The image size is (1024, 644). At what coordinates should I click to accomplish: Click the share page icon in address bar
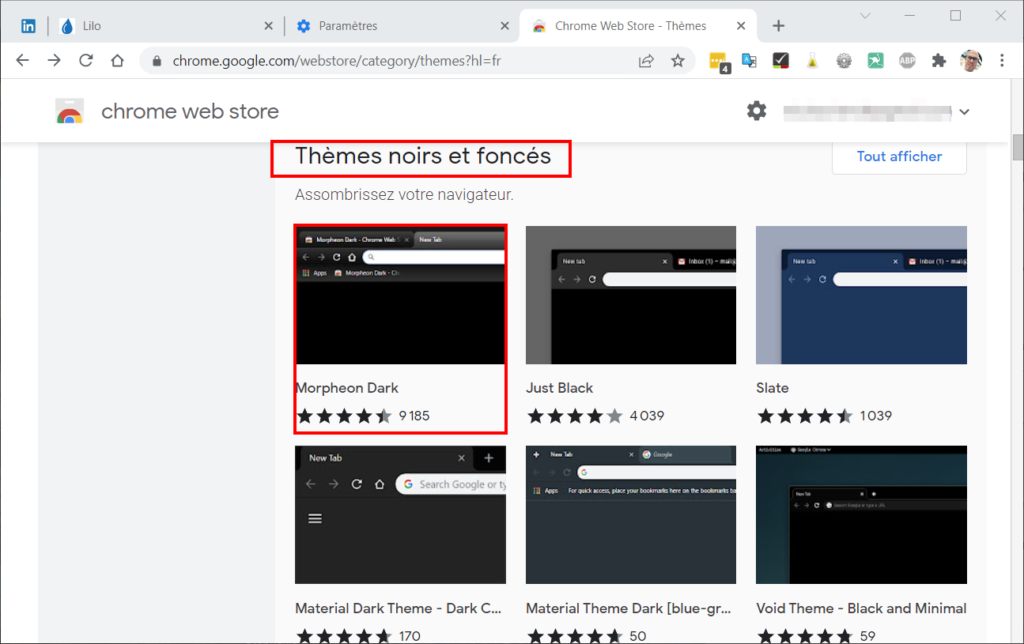pos(646,61)
